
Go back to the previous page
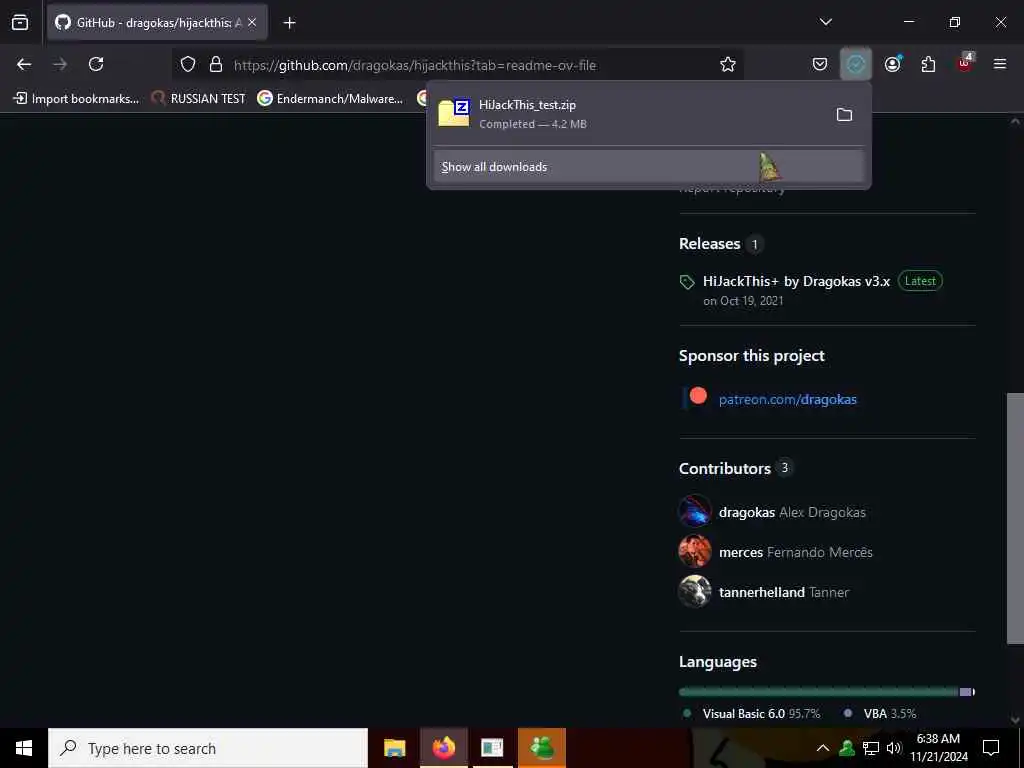tap(24, 64)
